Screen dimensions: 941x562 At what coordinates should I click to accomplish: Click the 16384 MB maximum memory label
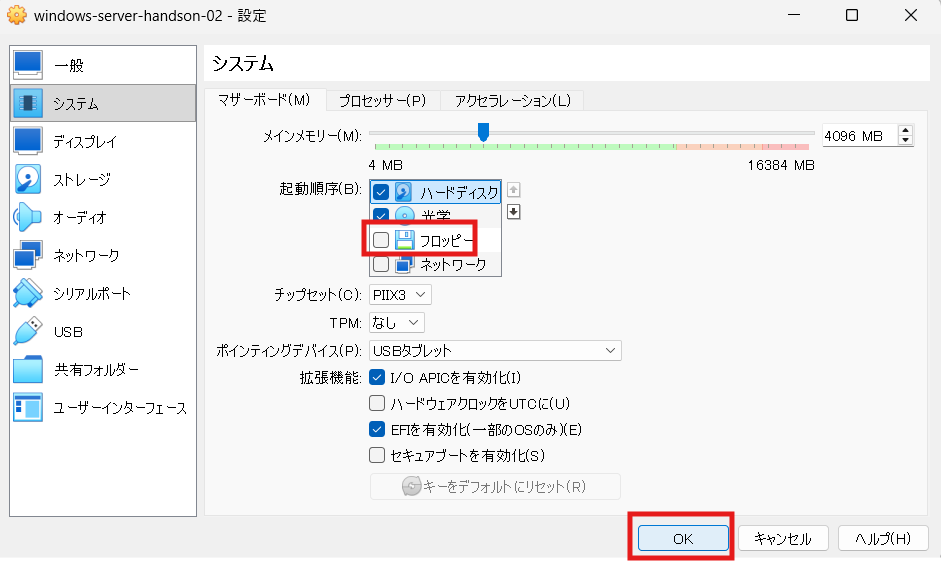781,165
